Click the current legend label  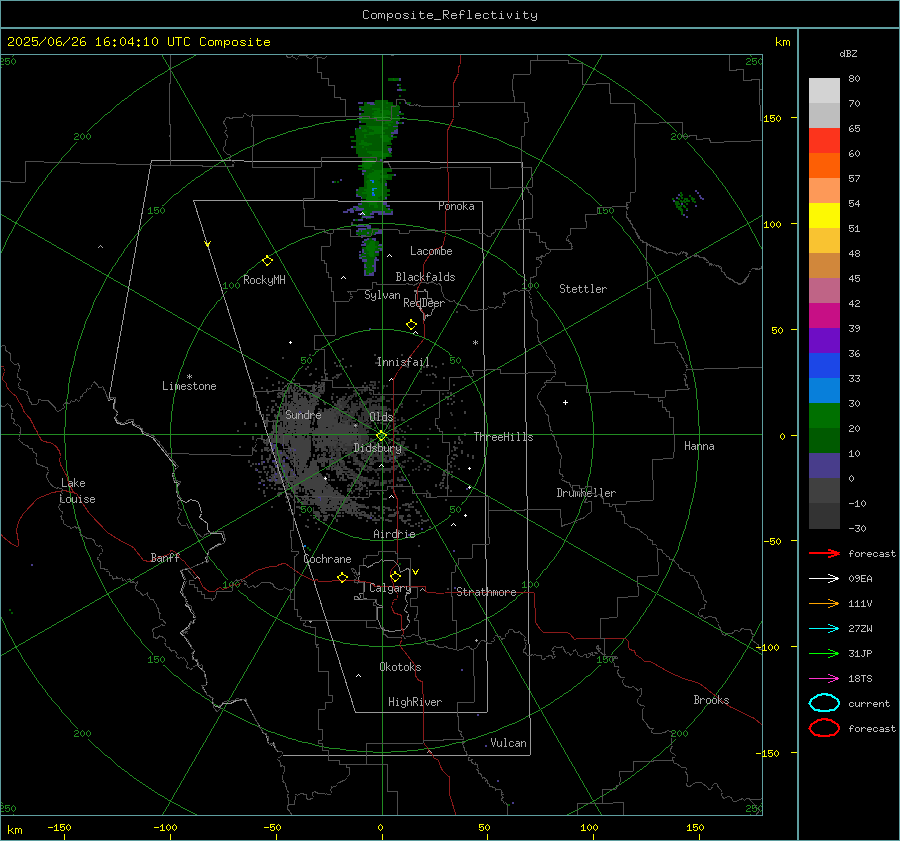pyautogui.click(x=869, y=703)
